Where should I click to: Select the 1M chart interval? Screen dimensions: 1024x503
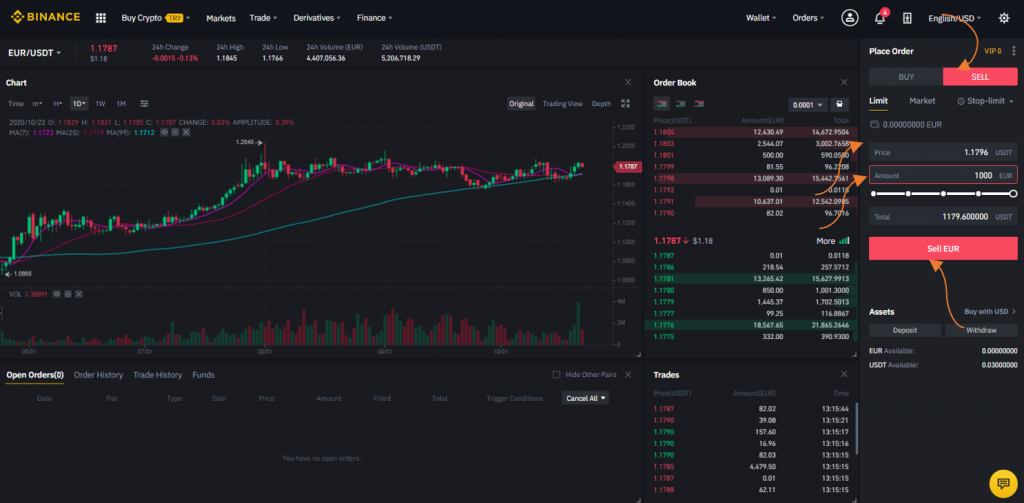click(121, 103)
